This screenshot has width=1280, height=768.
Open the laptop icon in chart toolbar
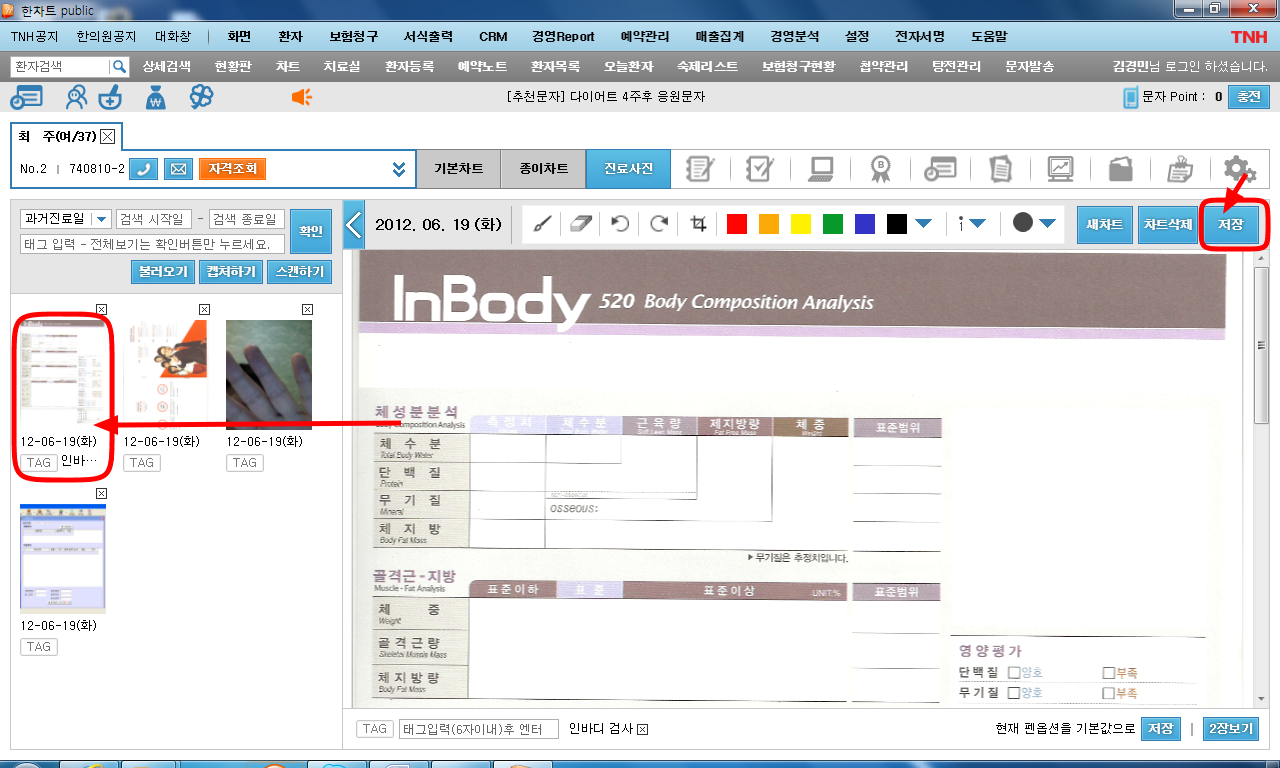(x=821, y=168)
